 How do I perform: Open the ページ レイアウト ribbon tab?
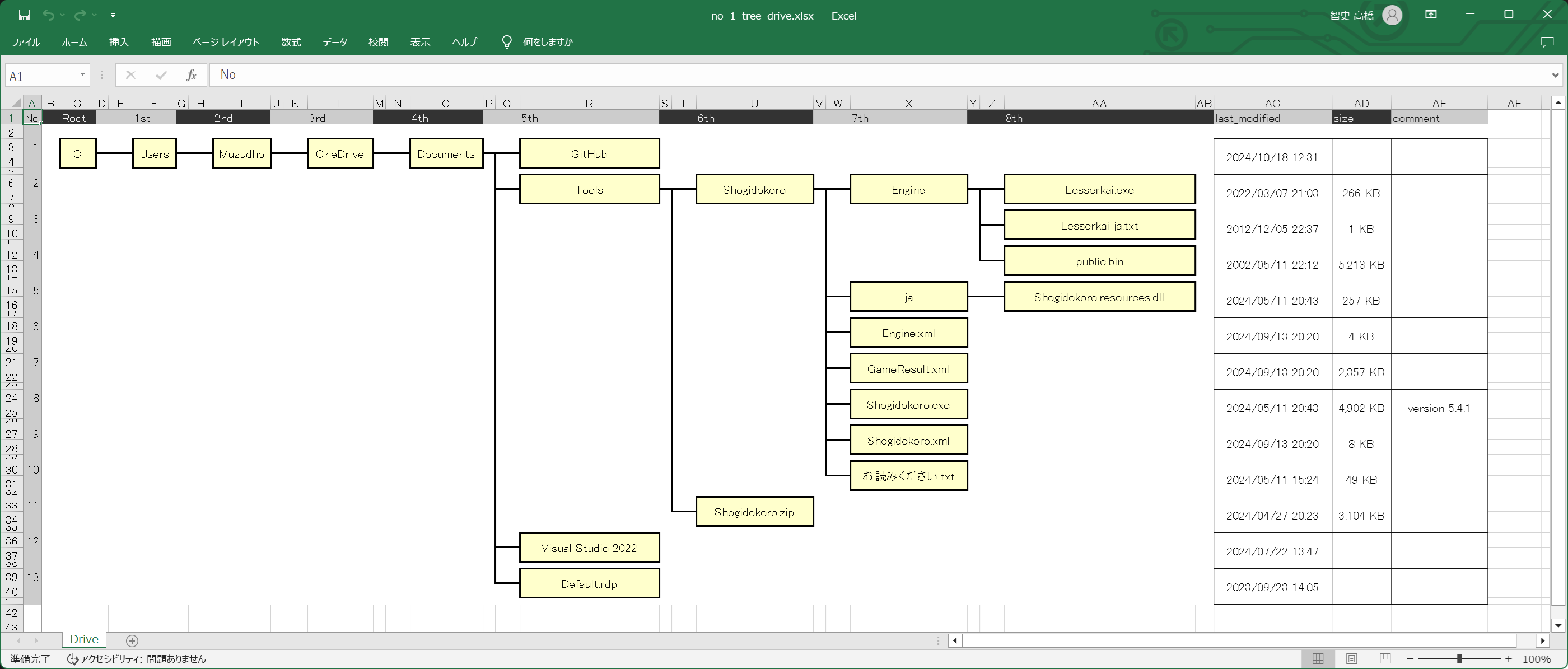point(226,42)
